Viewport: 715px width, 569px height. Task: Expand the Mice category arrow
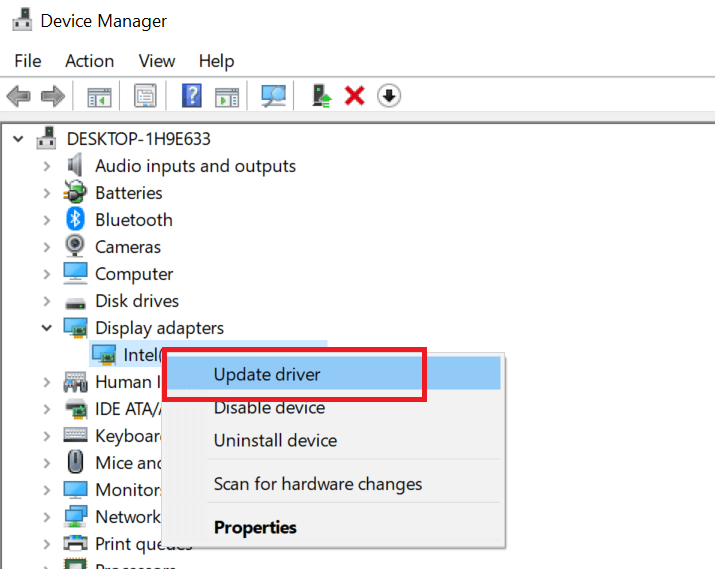[47, 463]
